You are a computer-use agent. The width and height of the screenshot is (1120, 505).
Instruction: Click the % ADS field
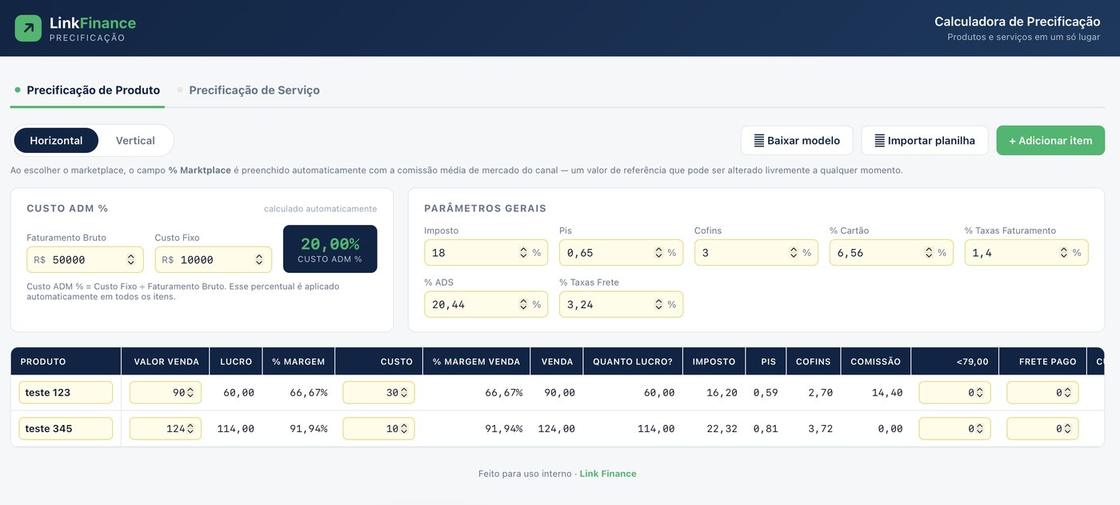486,304
